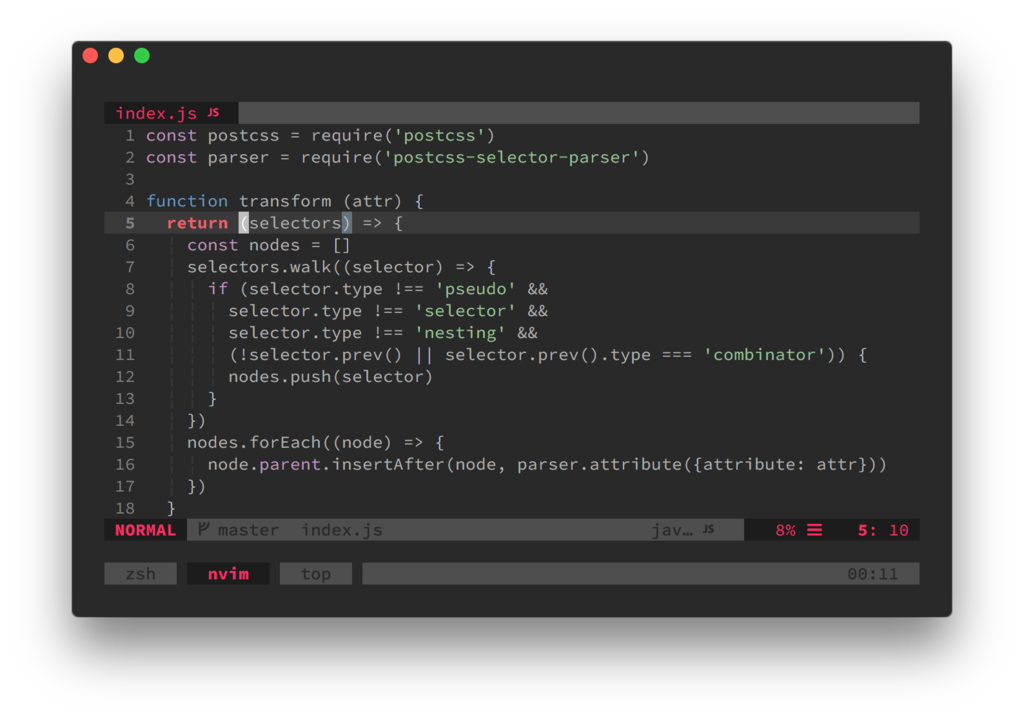Click insertAfter on line 16
This screenshot has width=1024, height=720.
click(388, 465)
